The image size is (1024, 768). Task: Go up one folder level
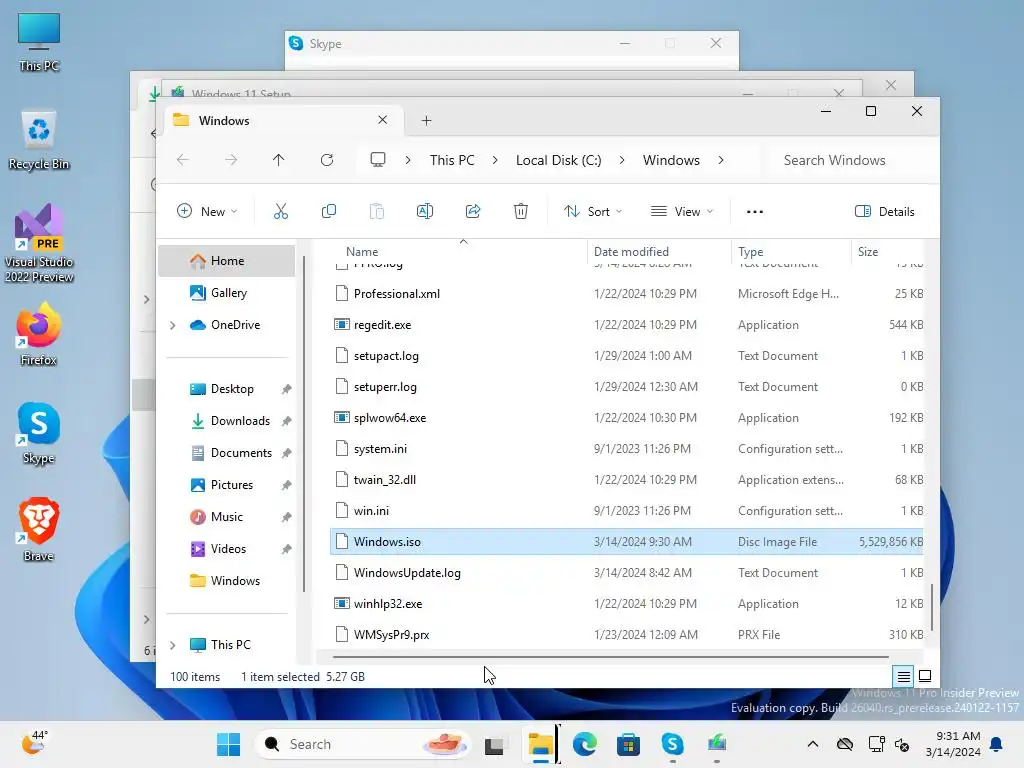278,160
